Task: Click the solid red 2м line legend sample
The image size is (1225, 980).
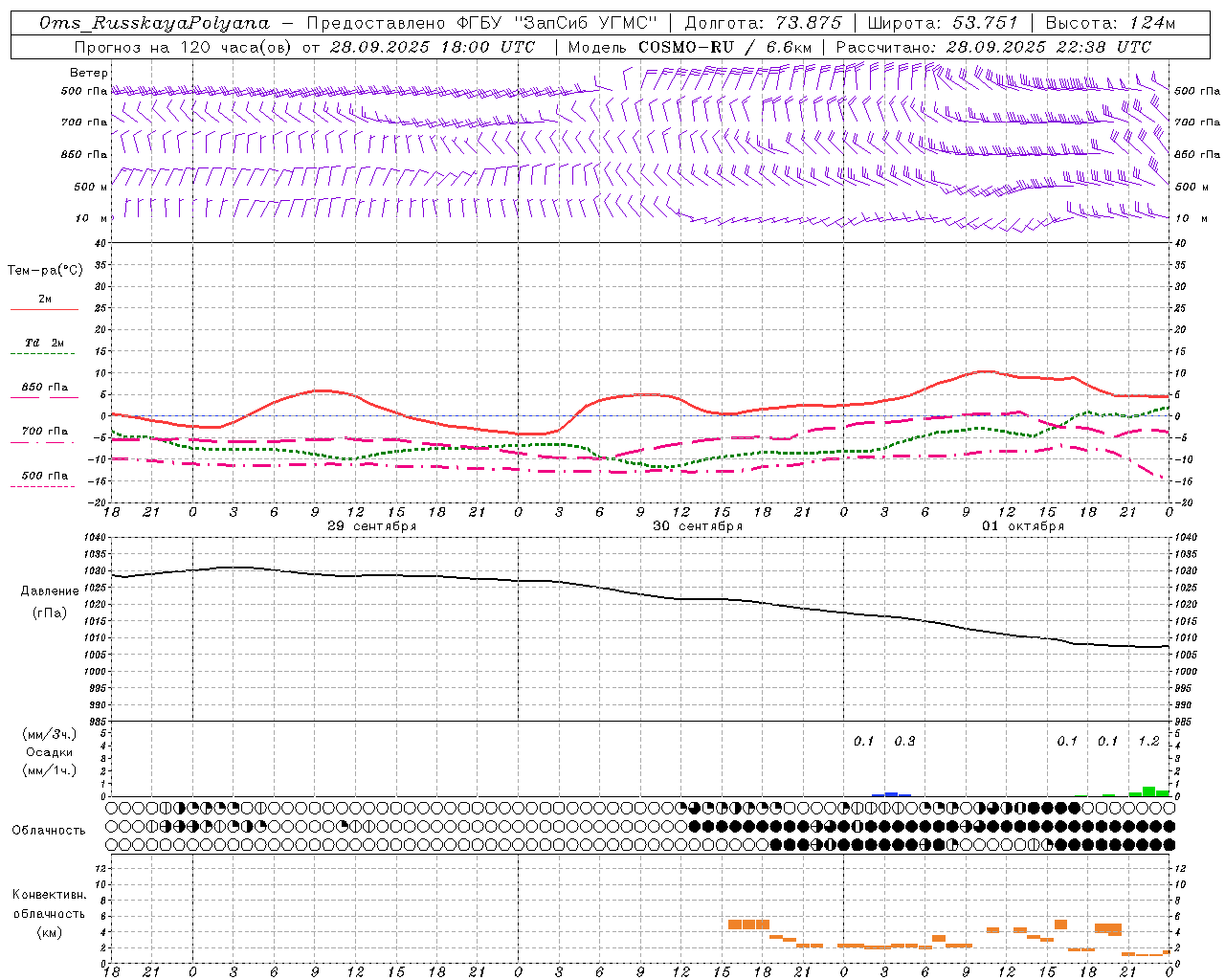Action: tap(44, 310)
